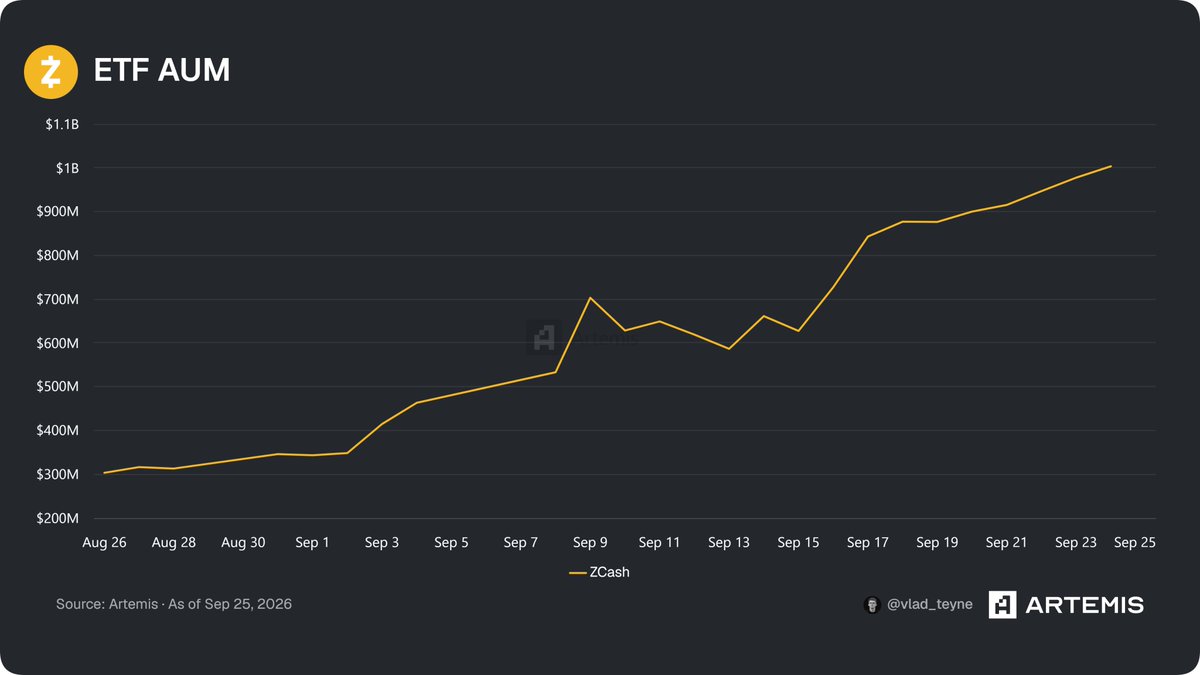This screenshot has width=1200, height=675.
Task: Click the $600M y-axis label
Action: [58, 343]
